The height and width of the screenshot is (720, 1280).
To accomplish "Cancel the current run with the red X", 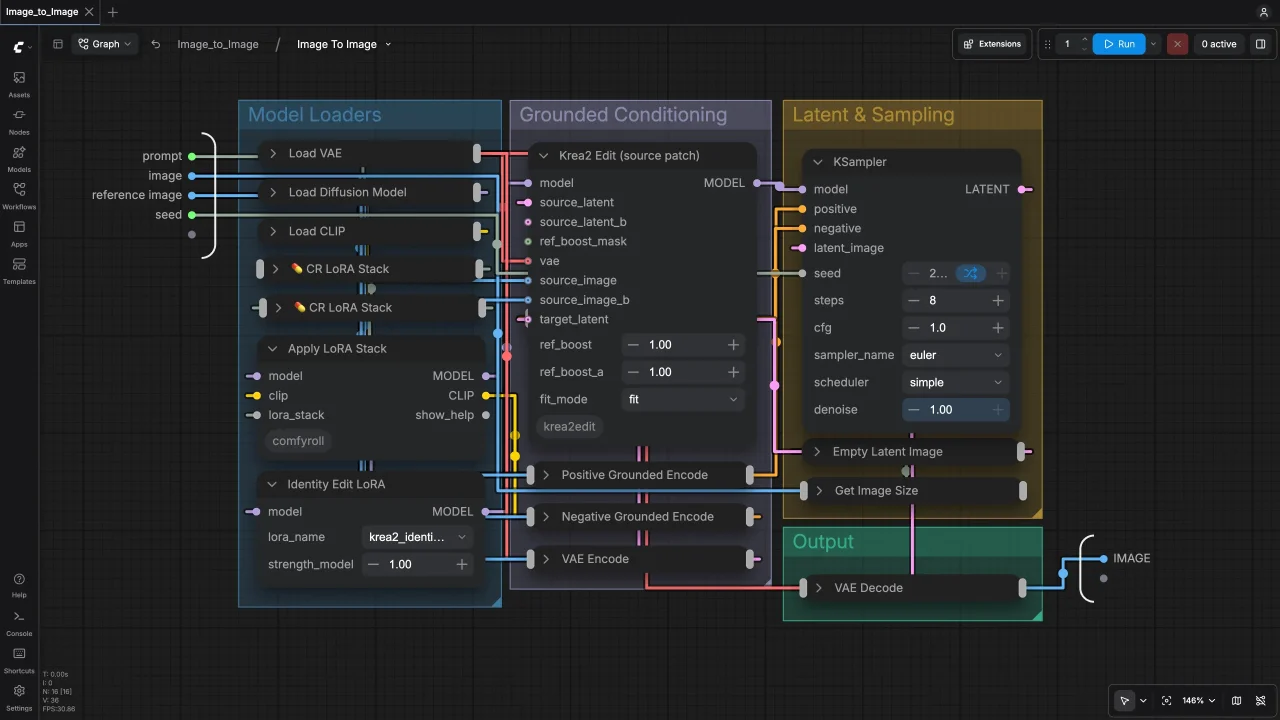I will point(1178,44).
